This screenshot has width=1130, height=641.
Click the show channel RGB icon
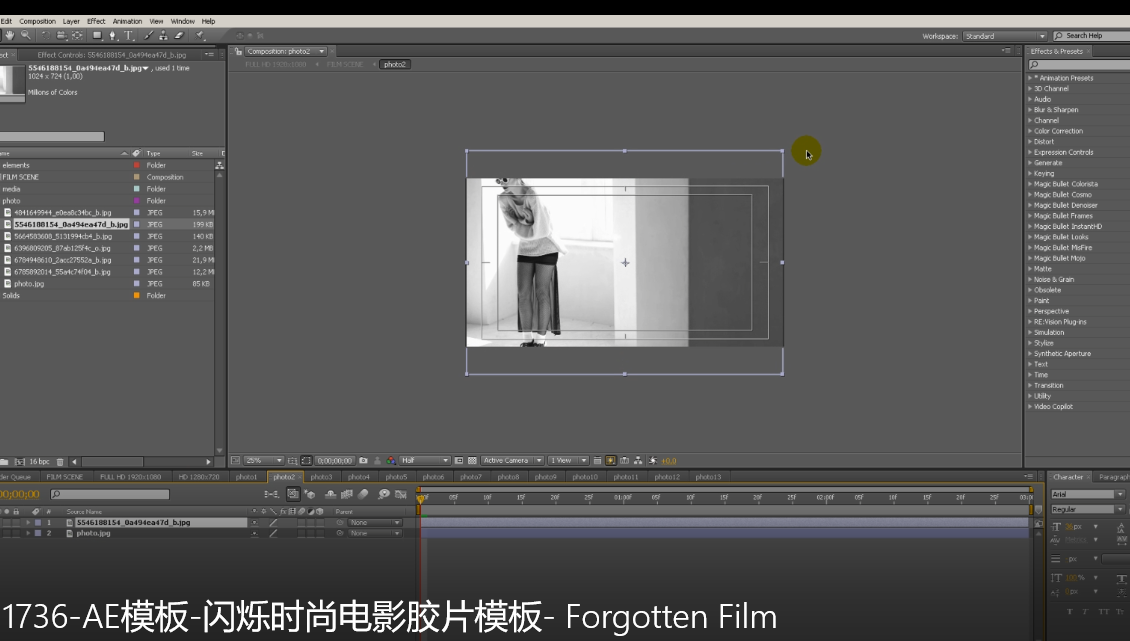tap(391, 461)
